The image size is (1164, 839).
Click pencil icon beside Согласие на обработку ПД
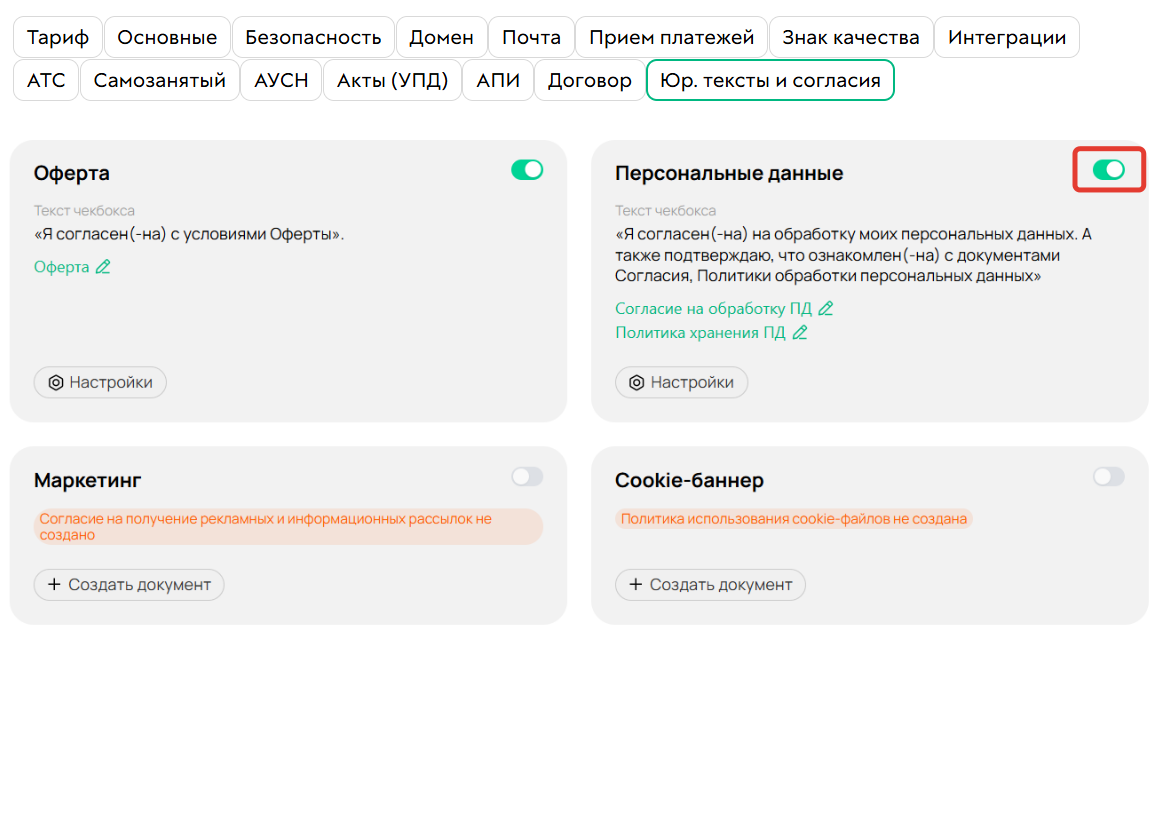(x=825, y=308)
